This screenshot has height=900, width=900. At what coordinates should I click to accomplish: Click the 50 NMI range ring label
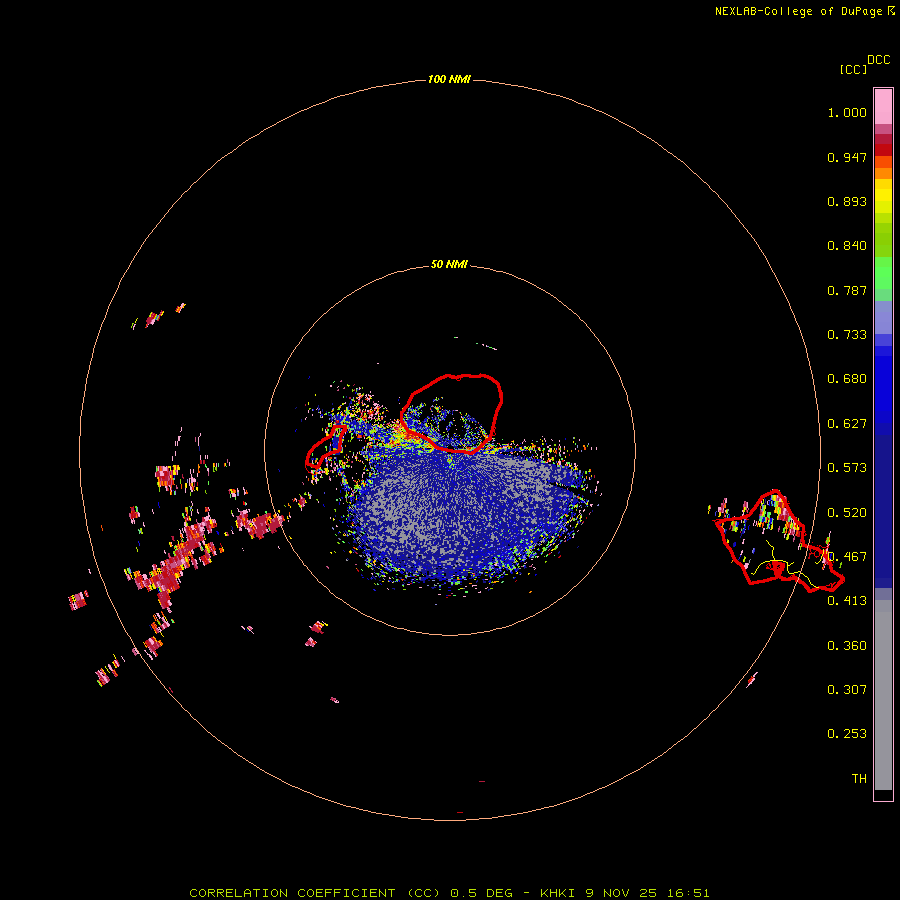(x=449, y=264)
